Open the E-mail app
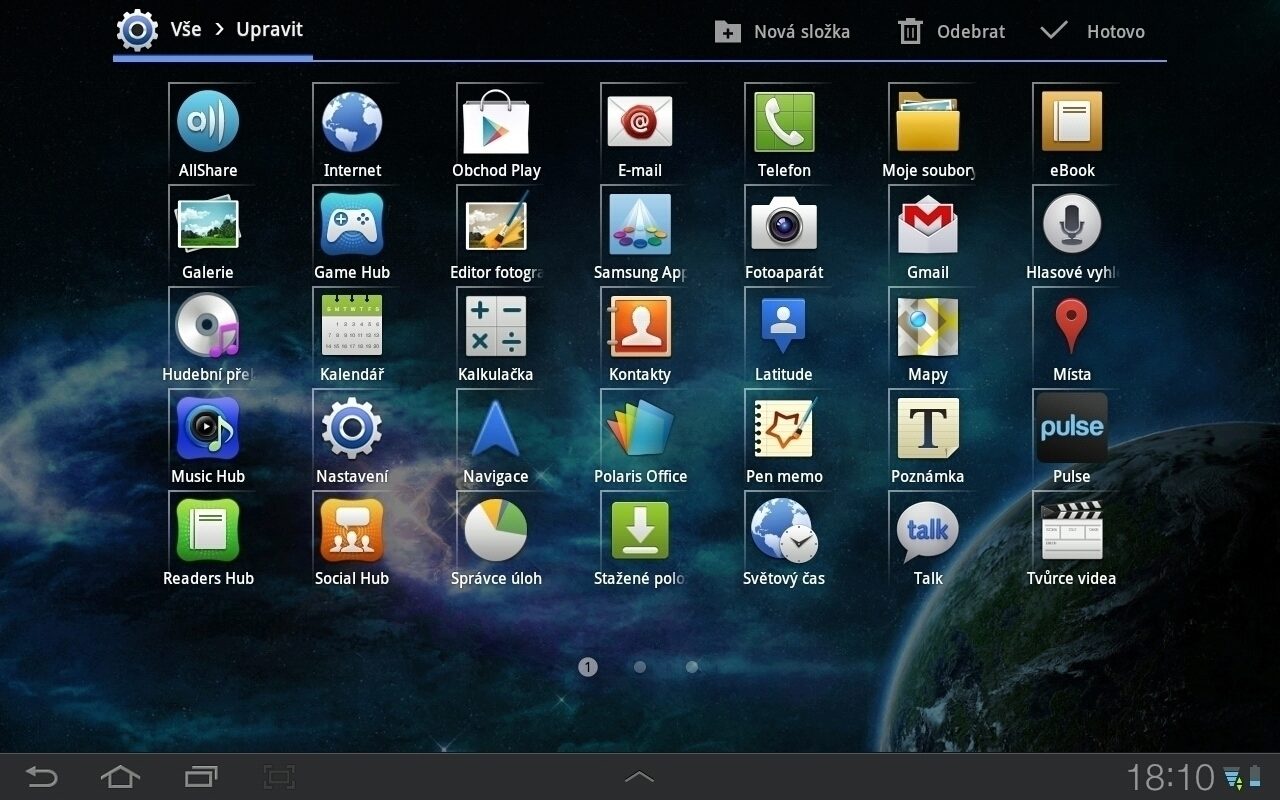 click(x=640, y=122)
